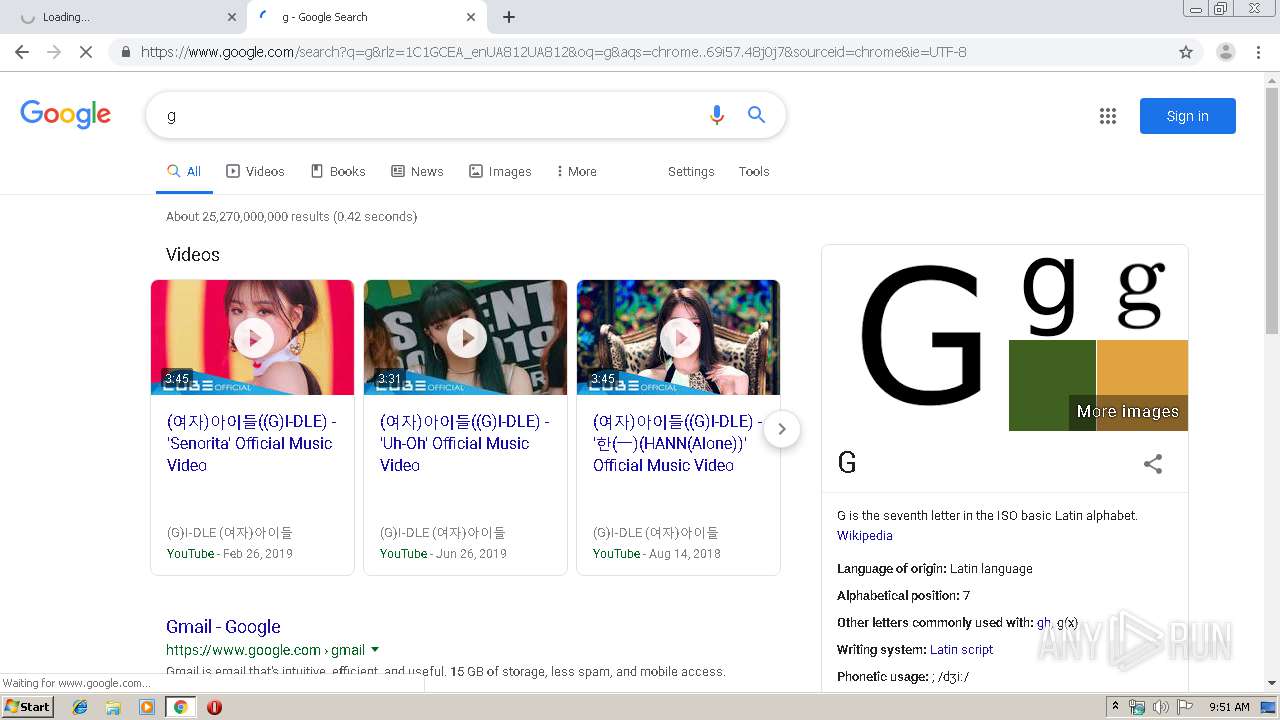The image size is (1280, 720).
Task: Open the Windows Start menu
Action: (x=28, y=707)
